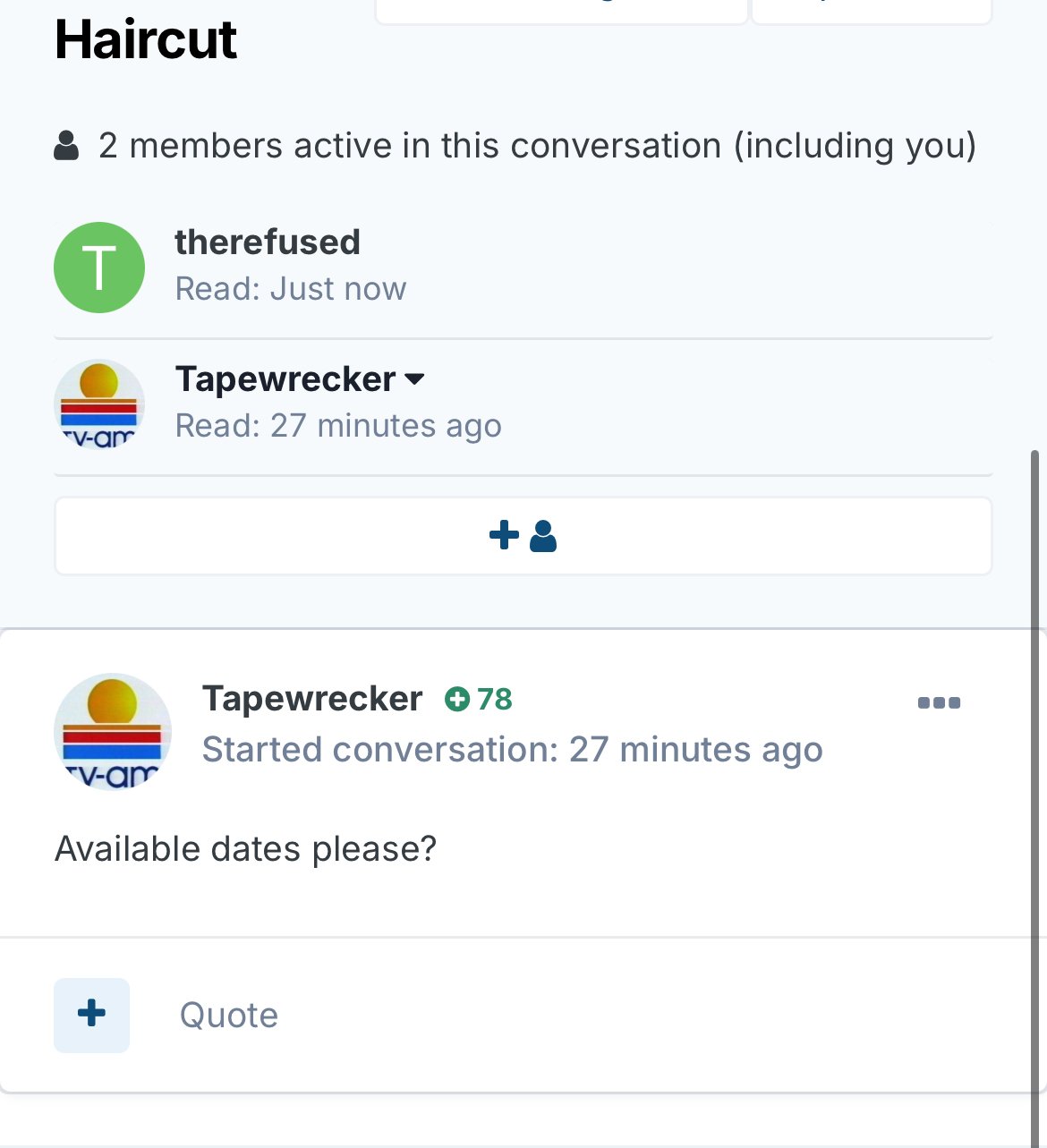1047x1148 pixels.
Task: Click the members person icon beside member count
Action: pos(66,145)
